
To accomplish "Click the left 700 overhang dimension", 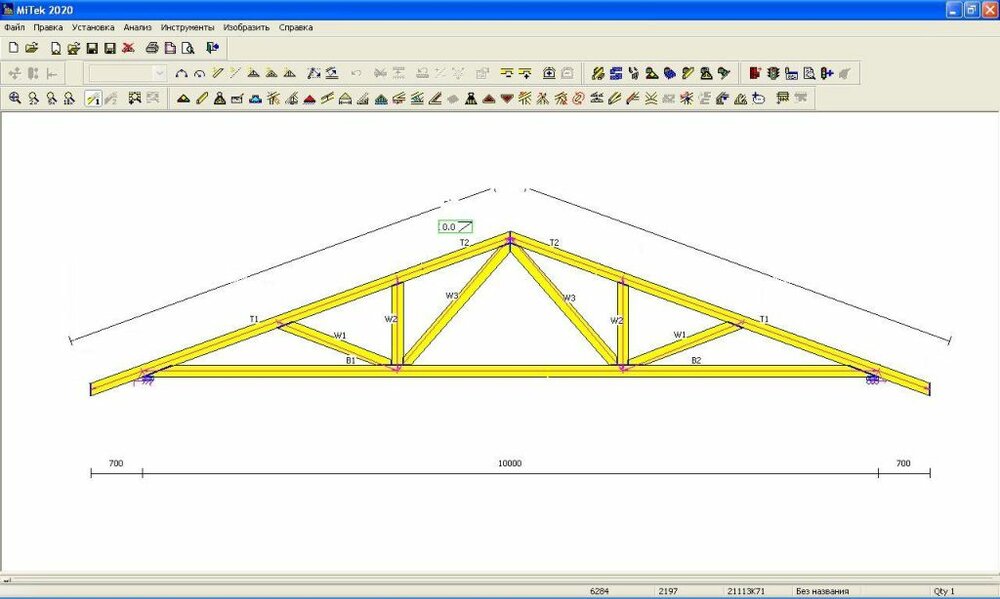I will pyautogui.click(x=116, y=463).
